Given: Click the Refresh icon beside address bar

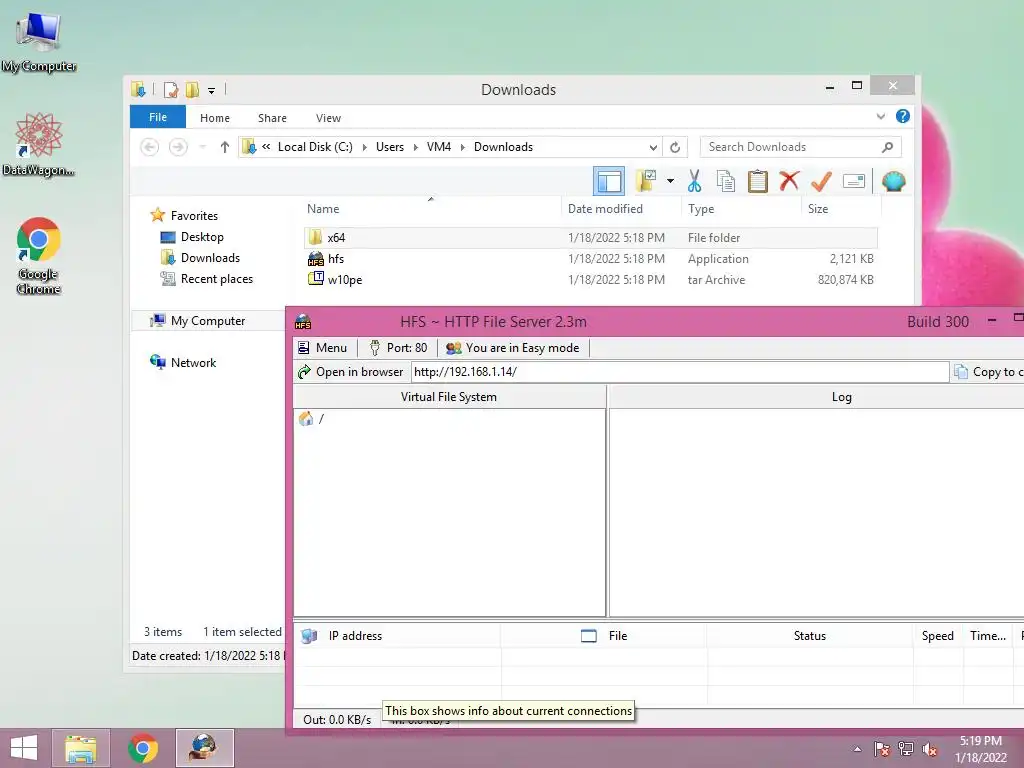Looking at the screenshot, I should coord(675,147).
